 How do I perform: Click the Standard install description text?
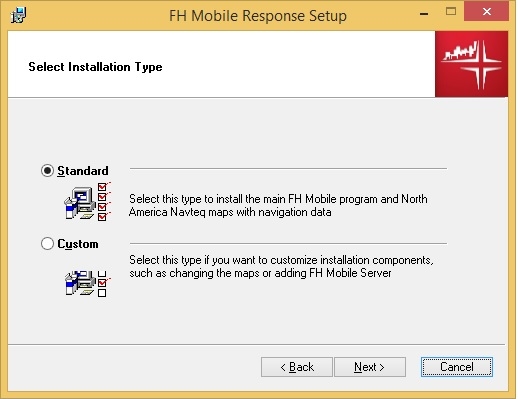pyautogui.click(x=278, y=205)
